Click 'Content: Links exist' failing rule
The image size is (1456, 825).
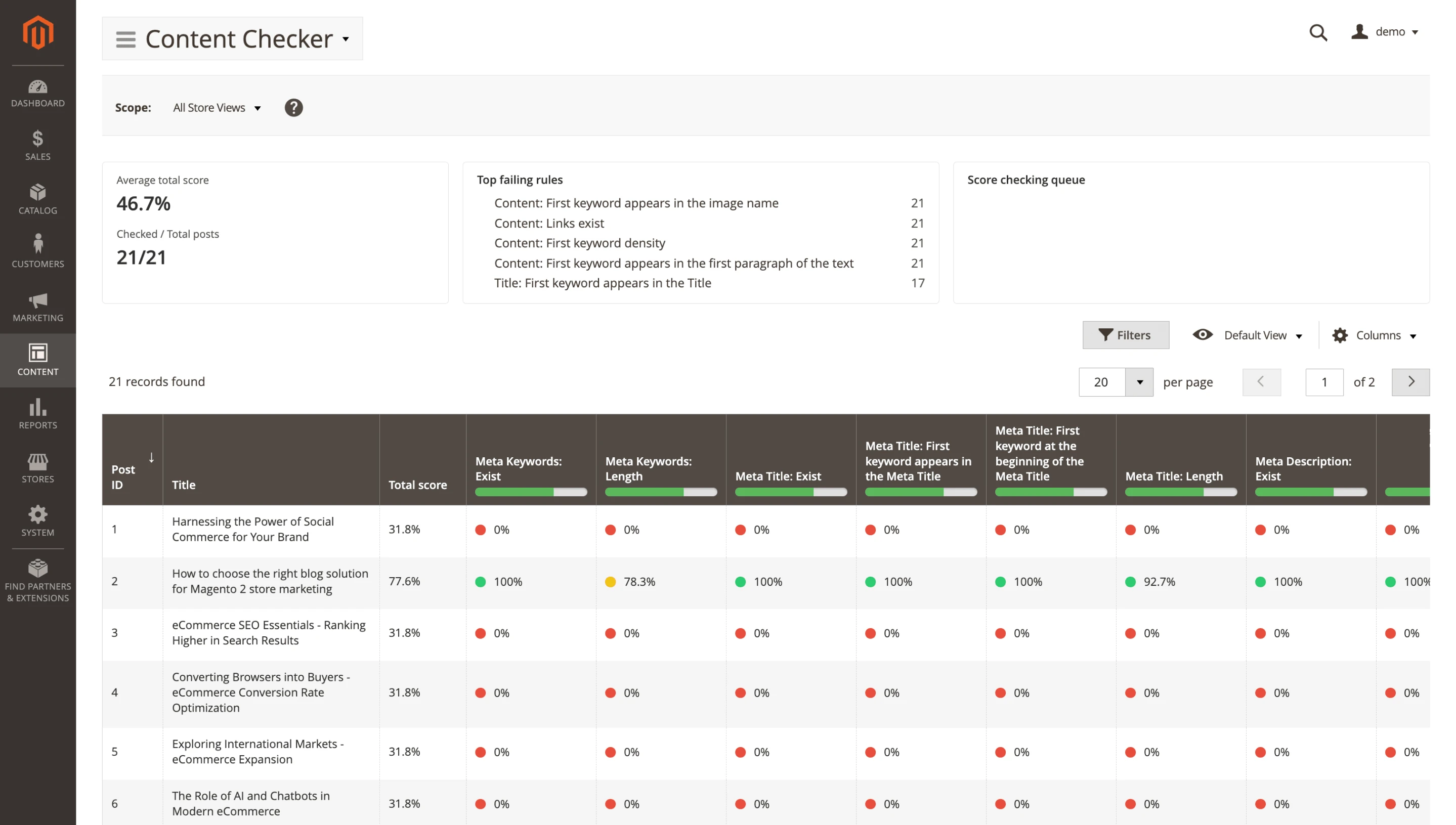pos(549,223)
